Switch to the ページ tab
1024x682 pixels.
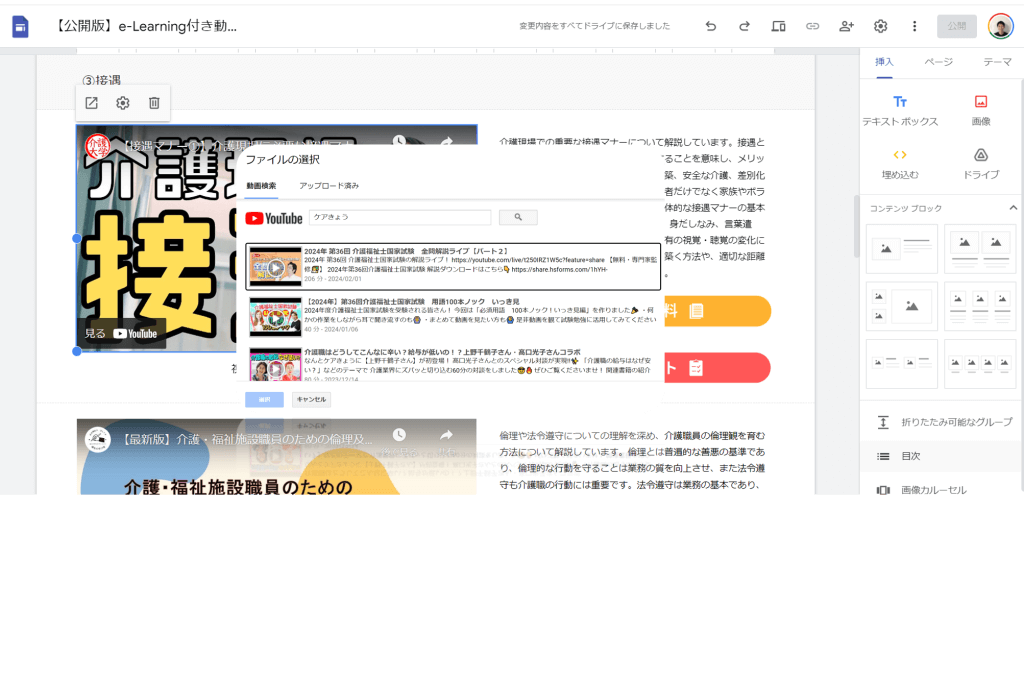938,62
